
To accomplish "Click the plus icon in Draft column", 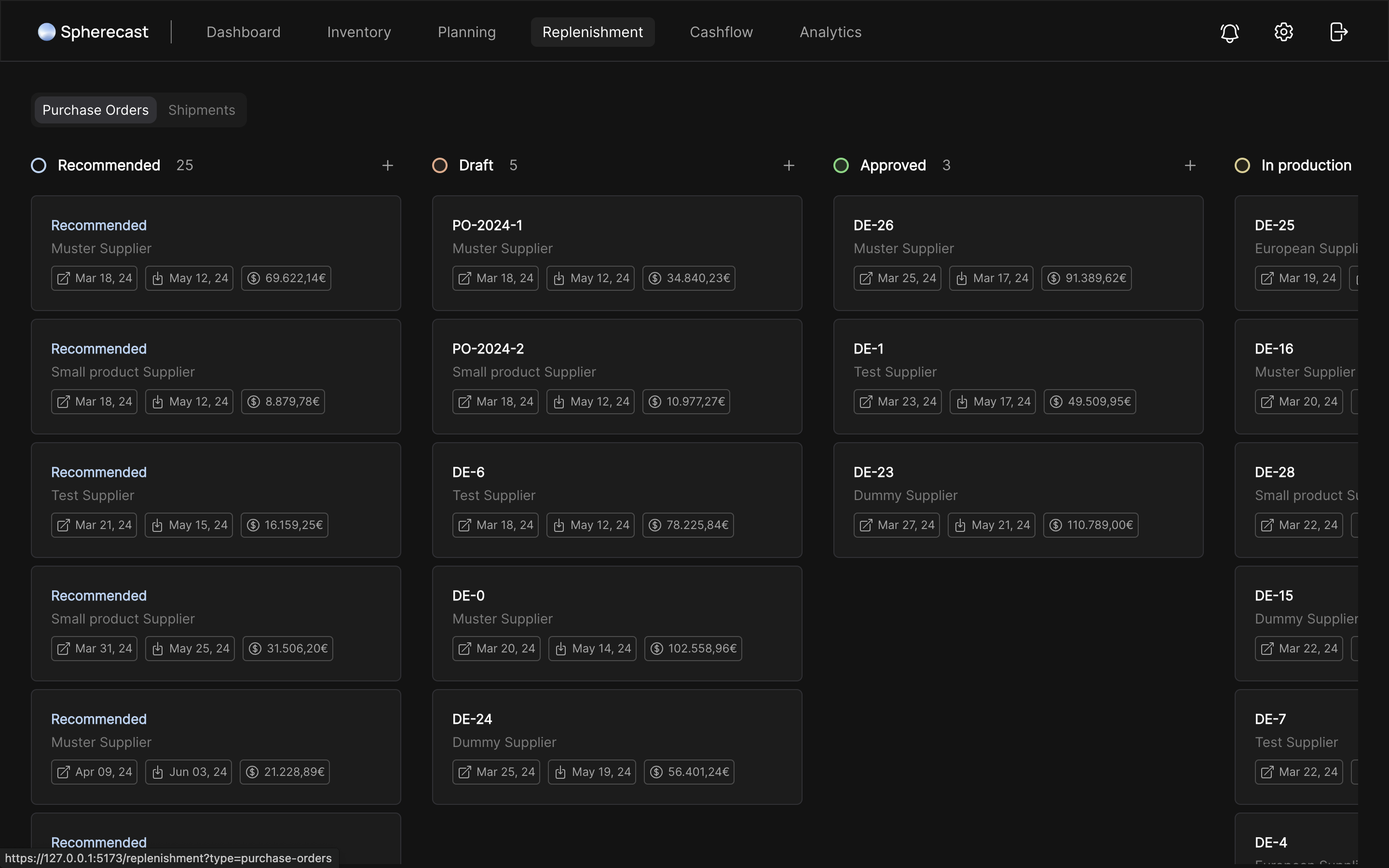I will pos(789,166).
